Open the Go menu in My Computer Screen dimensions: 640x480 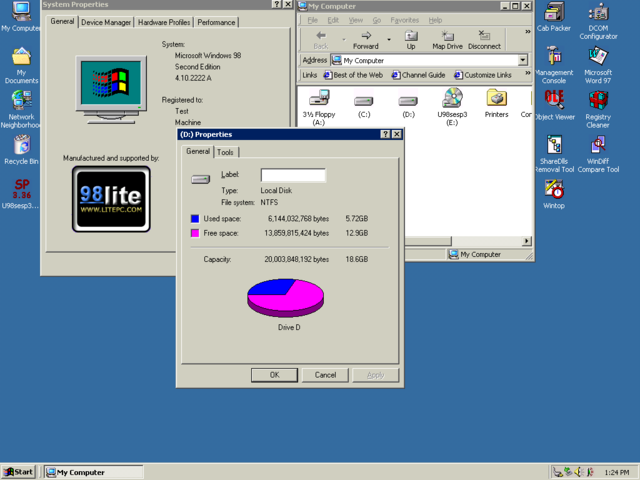click(x=376, y=20)
